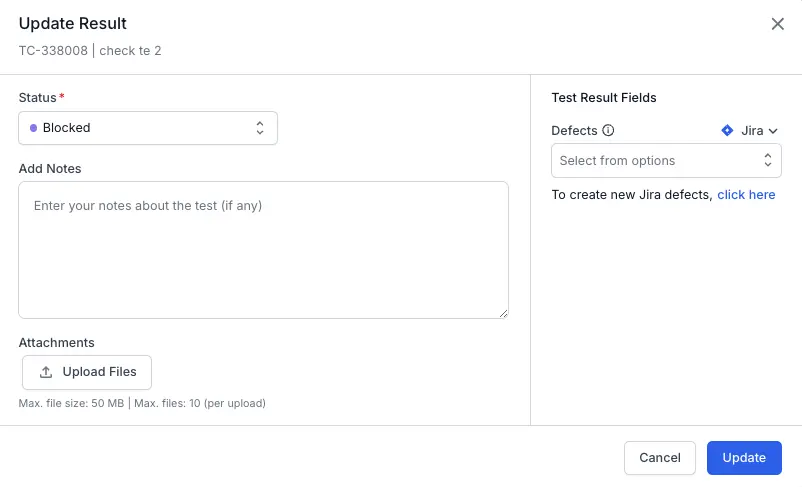802x487 pixels.
Task: Open the Status dropdown showing Blocked
Action: [x=147, y=128]
